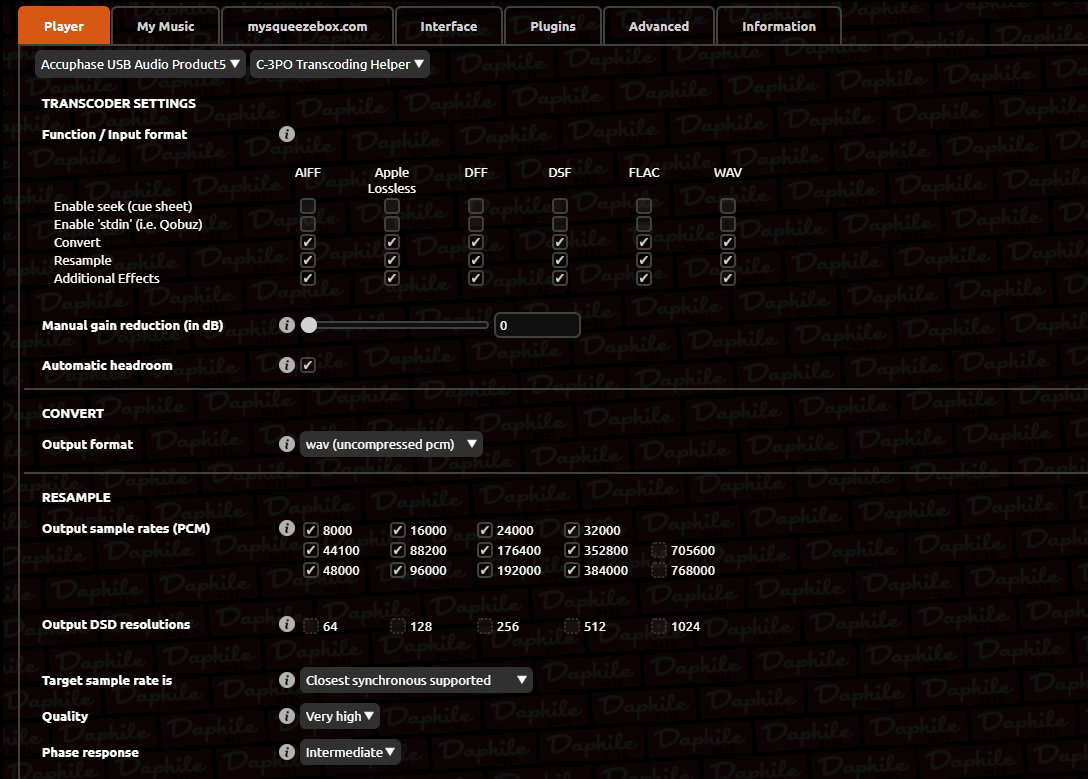Open info icon beside Quality setting
This screenshot has width=1088, height=779.
(x=287, y=716)
